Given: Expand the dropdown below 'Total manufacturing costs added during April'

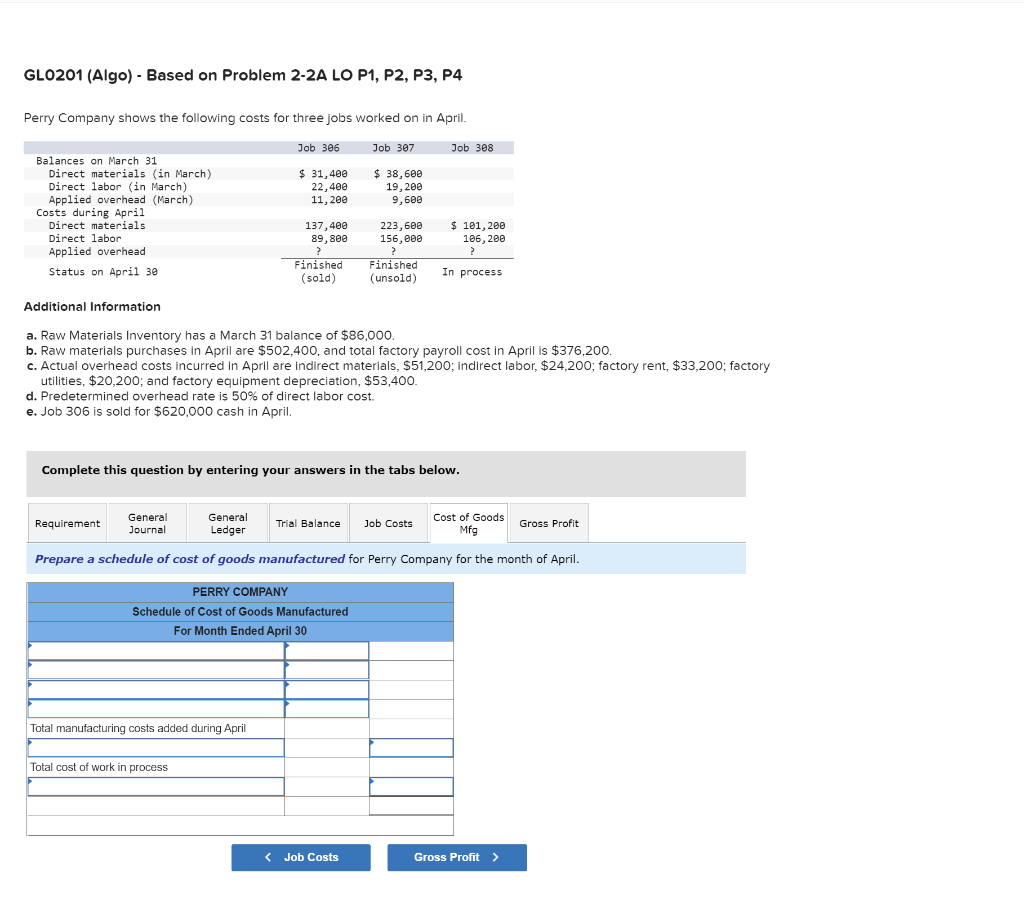Looking at the screenshot, I should tap(155, 747).
